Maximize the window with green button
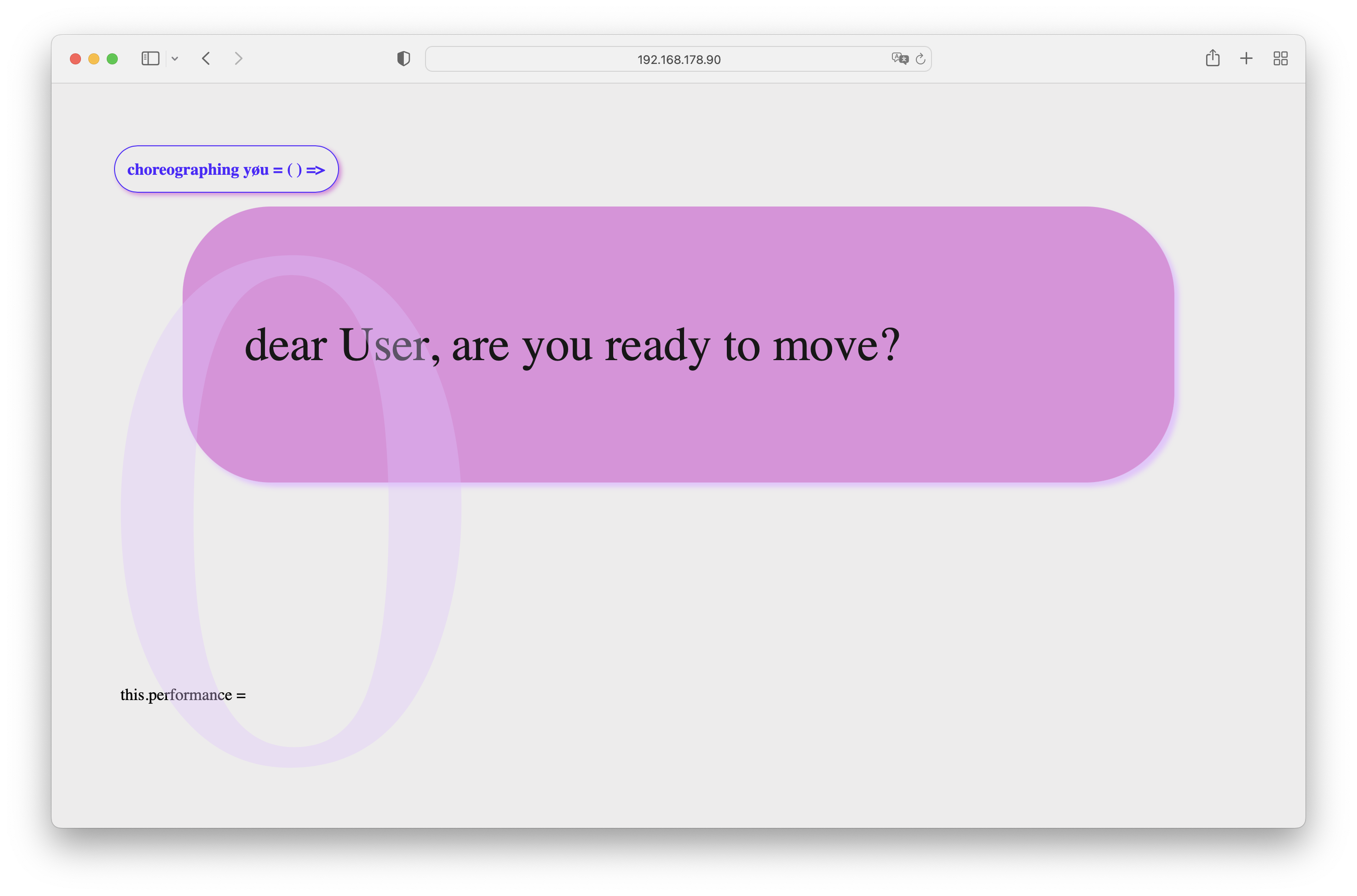1357x896 pixels. point(113,59)
